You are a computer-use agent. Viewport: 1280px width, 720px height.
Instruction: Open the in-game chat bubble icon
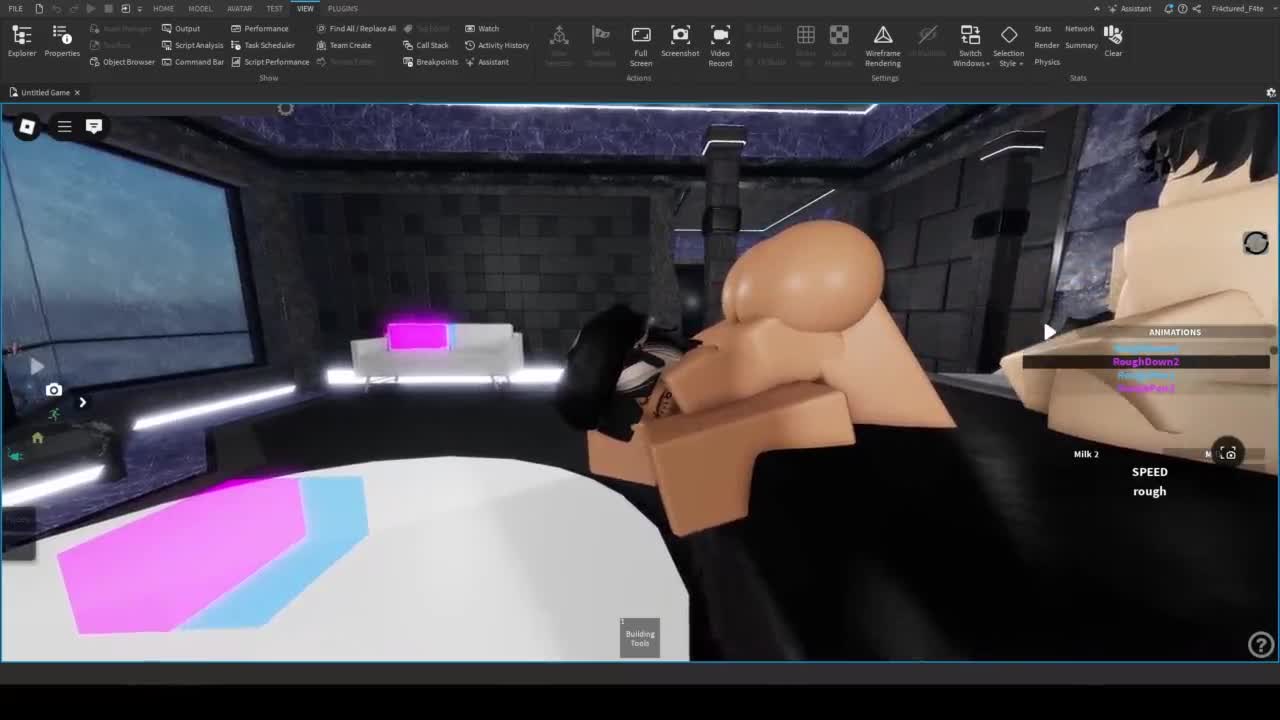click(x=94, y=127)
